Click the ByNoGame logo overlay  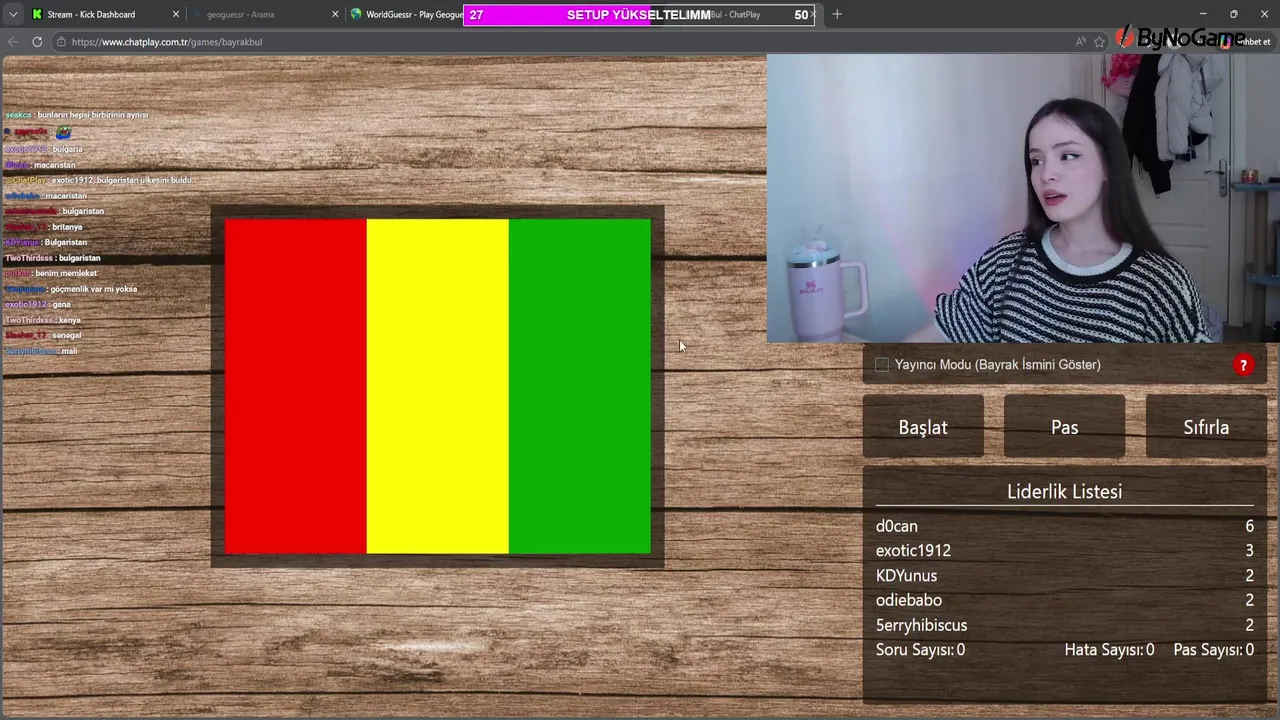[x=1181, y=39]
